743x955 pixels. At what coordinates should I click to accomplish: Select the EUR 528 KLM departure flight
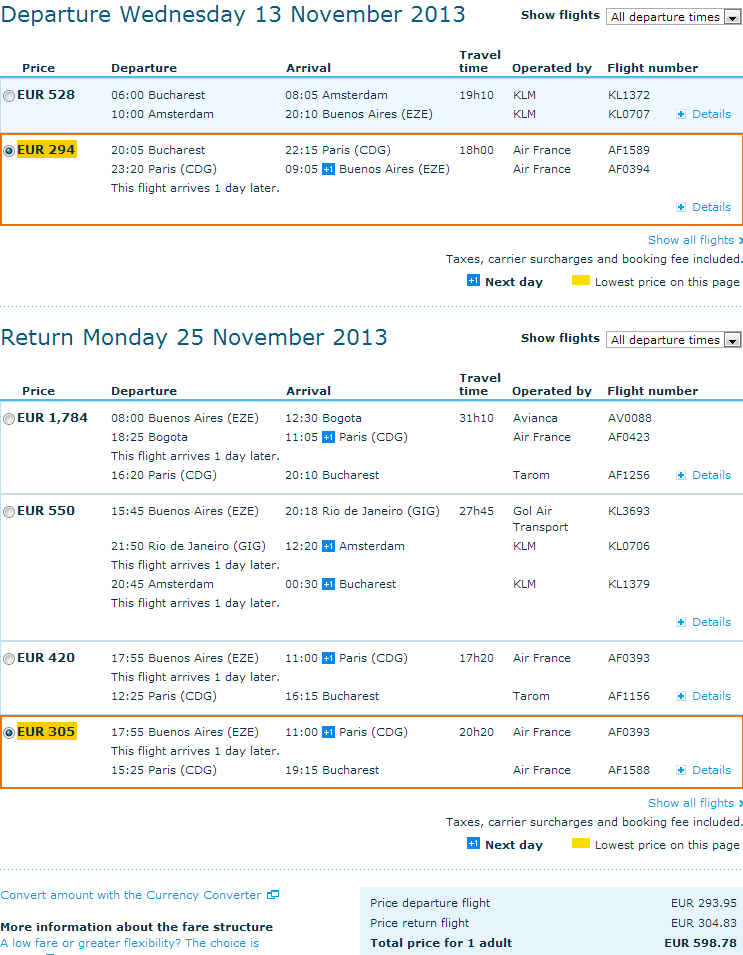(9, 96)
